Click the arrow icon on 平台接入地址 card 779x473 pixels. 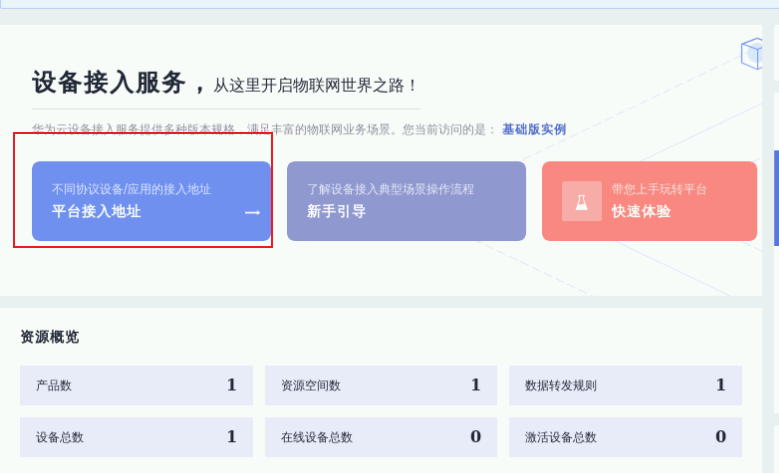click(252, 212)
